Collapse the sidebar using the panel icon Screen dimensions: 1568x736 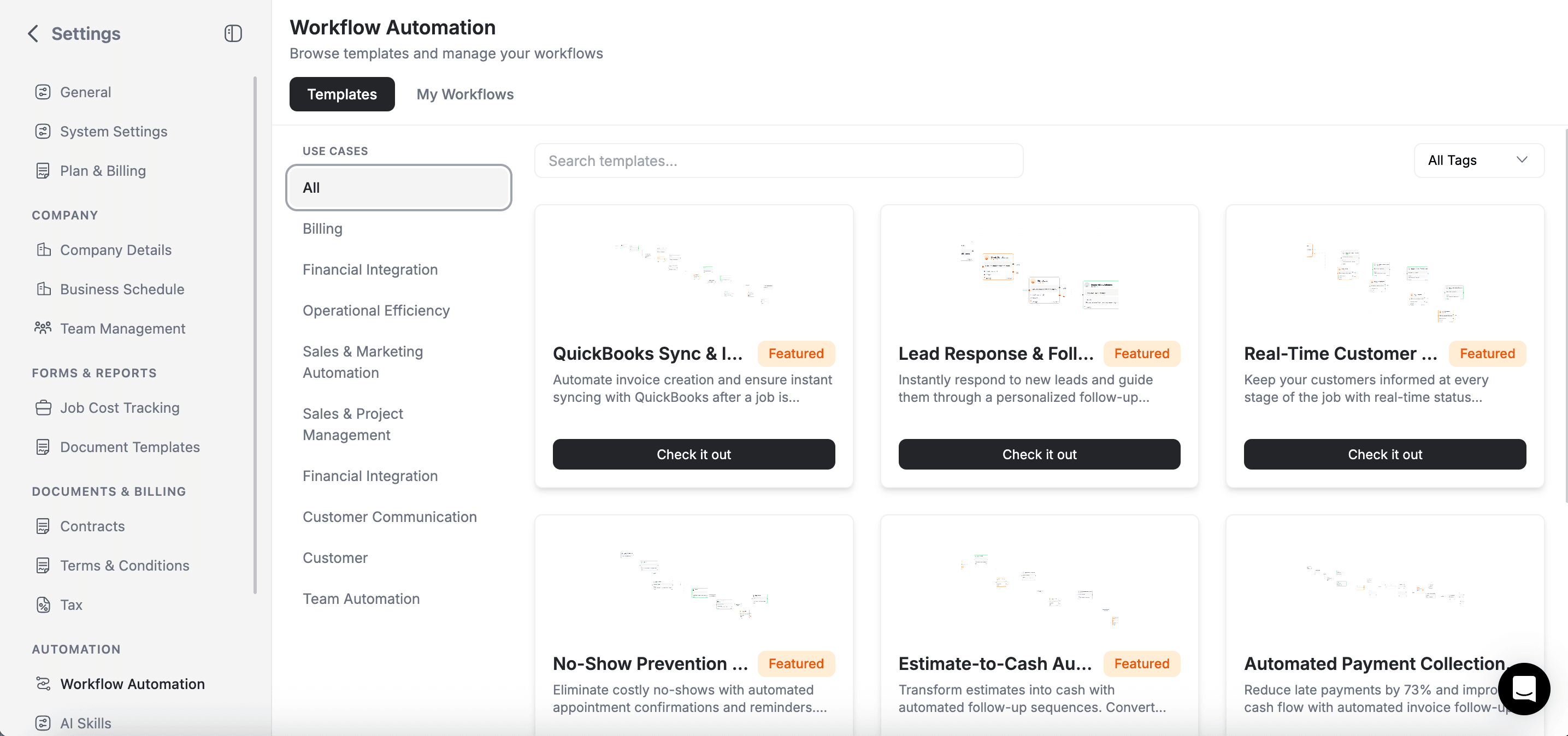233,33
